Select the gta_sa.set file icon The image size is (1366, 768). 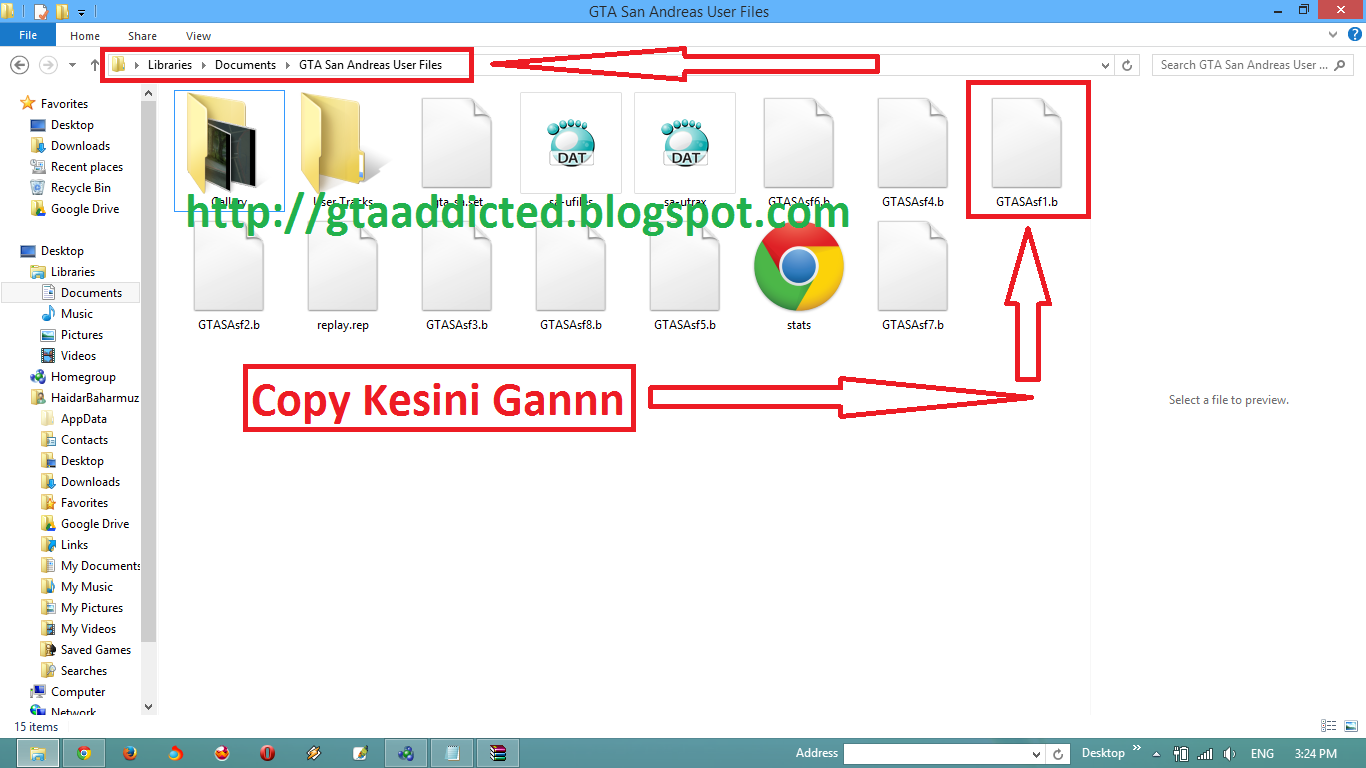pyautogui.click(x=457, y=142)
